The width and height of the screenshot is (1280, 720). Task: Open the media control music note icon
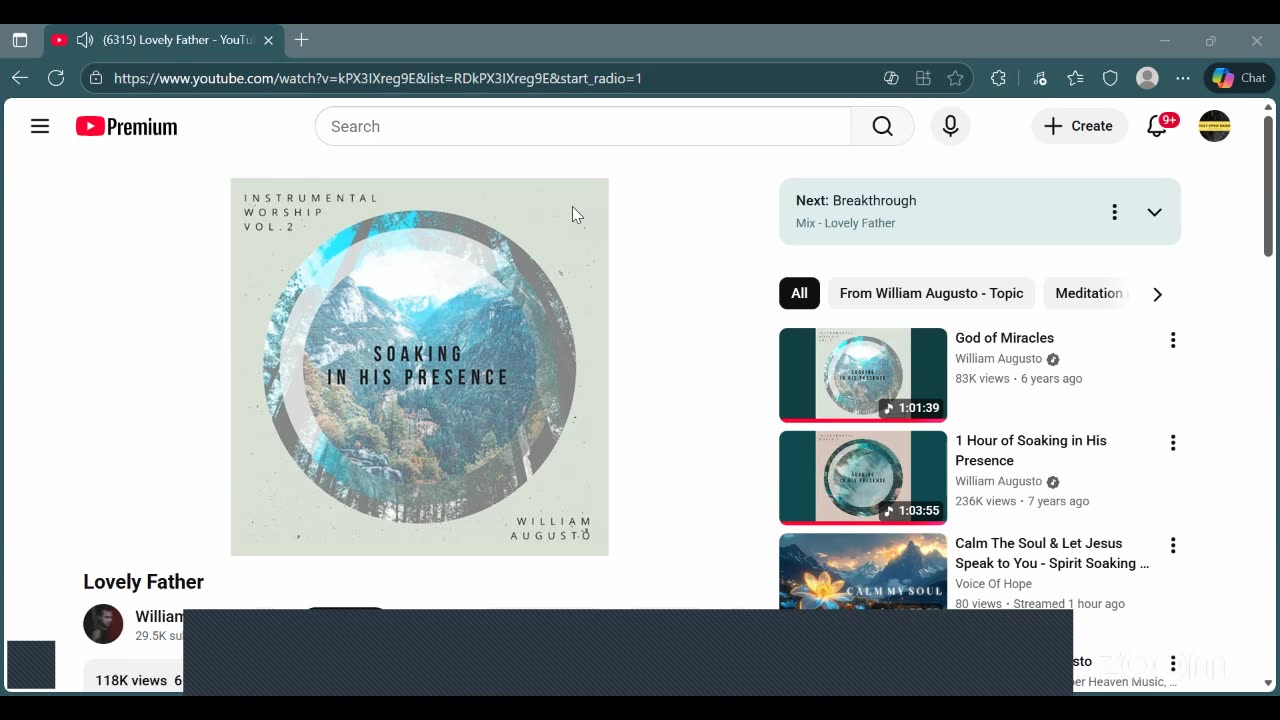(1040, 78)
